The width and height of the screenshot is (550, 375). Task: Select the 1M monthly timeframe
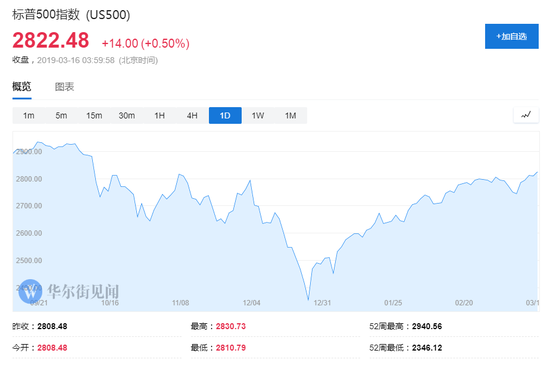click(290, 115)
